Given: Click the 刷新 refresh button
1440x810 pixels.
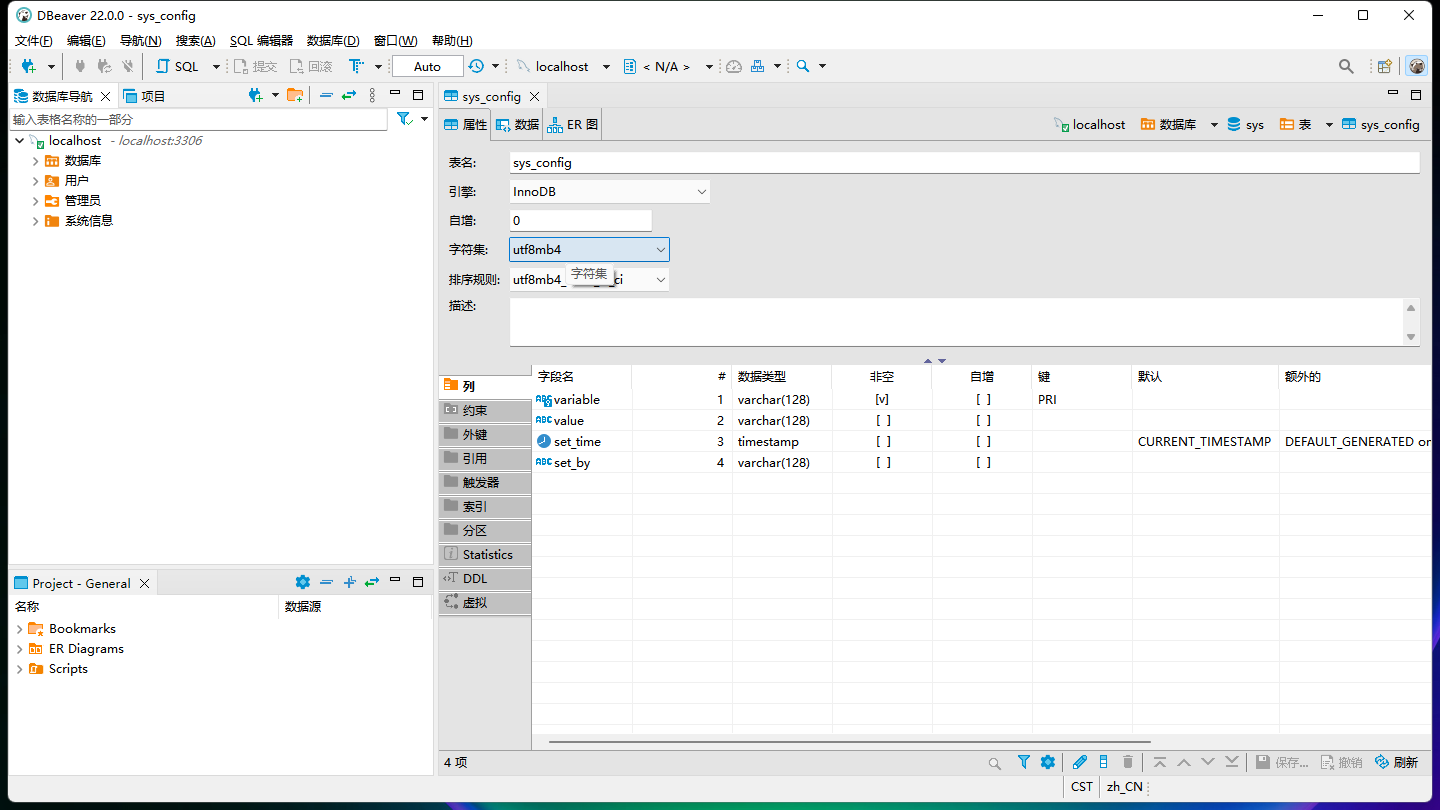Looking at the screenshot, I should point(1396,762).
